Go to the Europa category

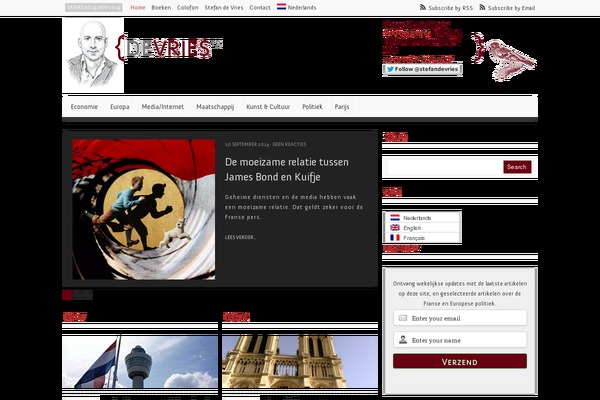coord(120,107)
